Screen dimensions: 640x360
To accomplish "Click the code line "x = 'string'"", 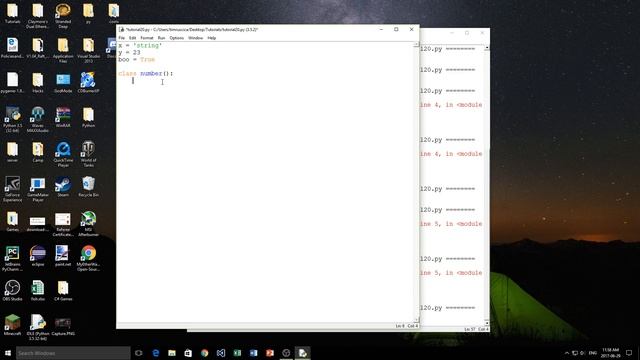I will pos(140,45).
